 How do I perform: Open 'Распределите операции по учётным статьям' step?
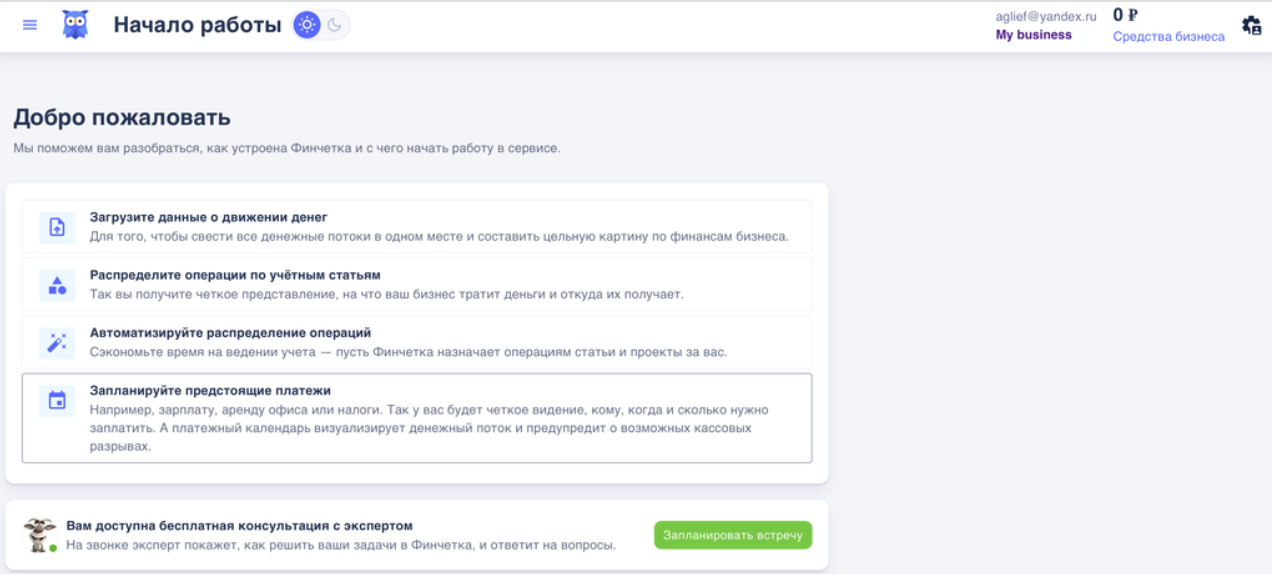(417, 285)
